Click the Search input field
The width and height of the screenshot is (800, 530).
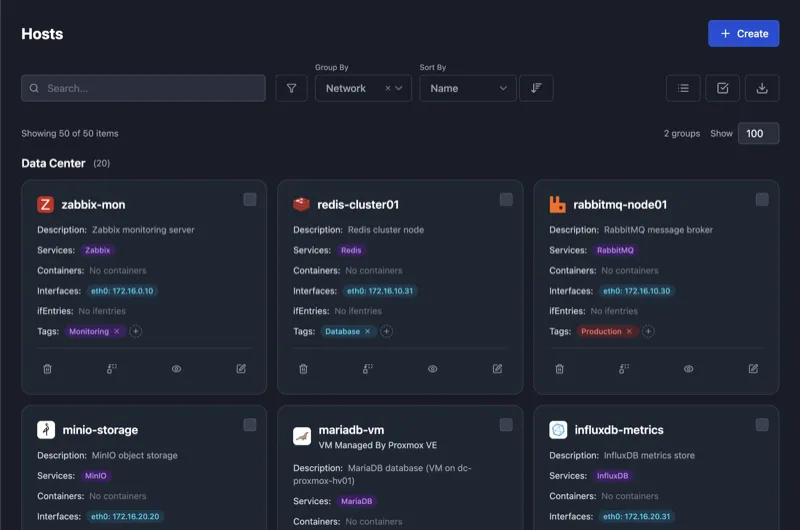(150, 88)
